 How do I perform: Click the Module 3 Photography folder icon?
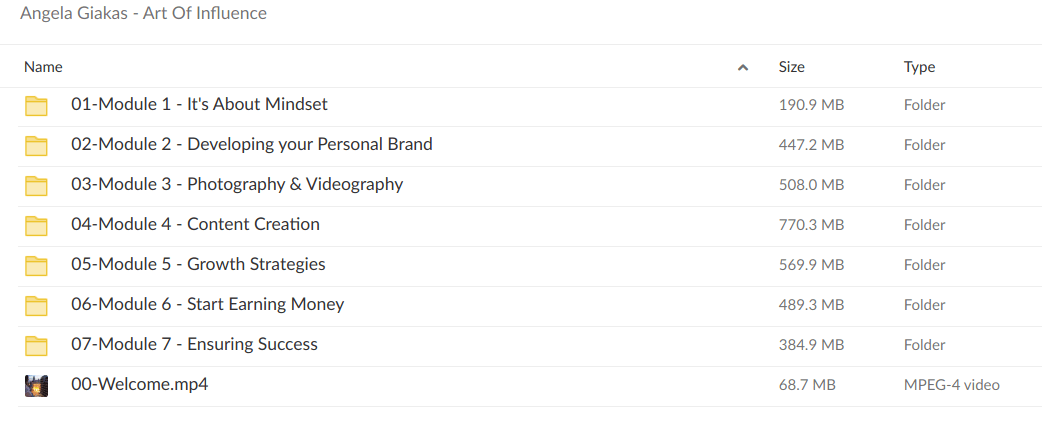click(x=37, y=185)
